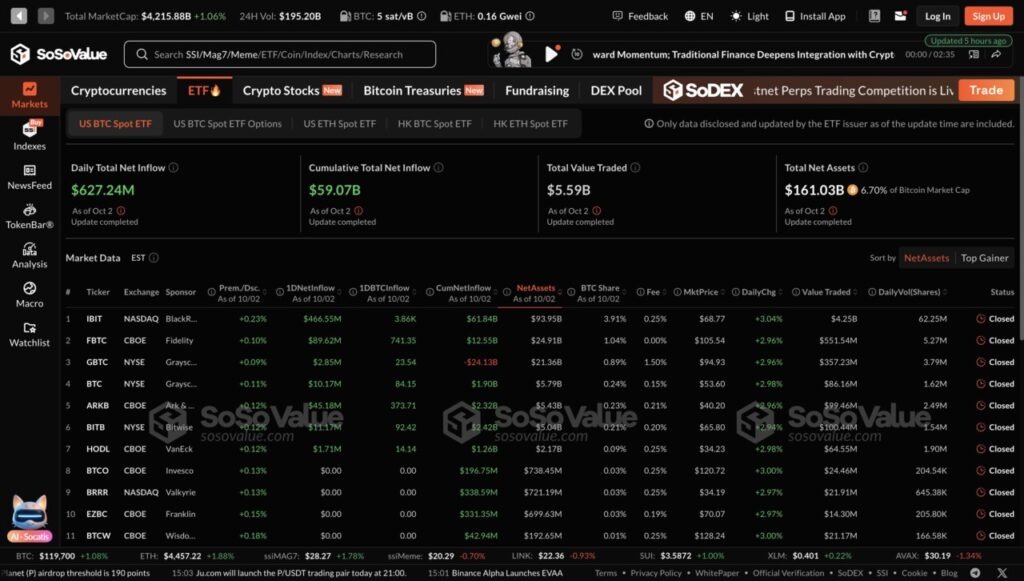The width and height of the screenshot is (1024, 581).
Task: Show info for Daily Total Net Inflow
Action: (174, 168)
